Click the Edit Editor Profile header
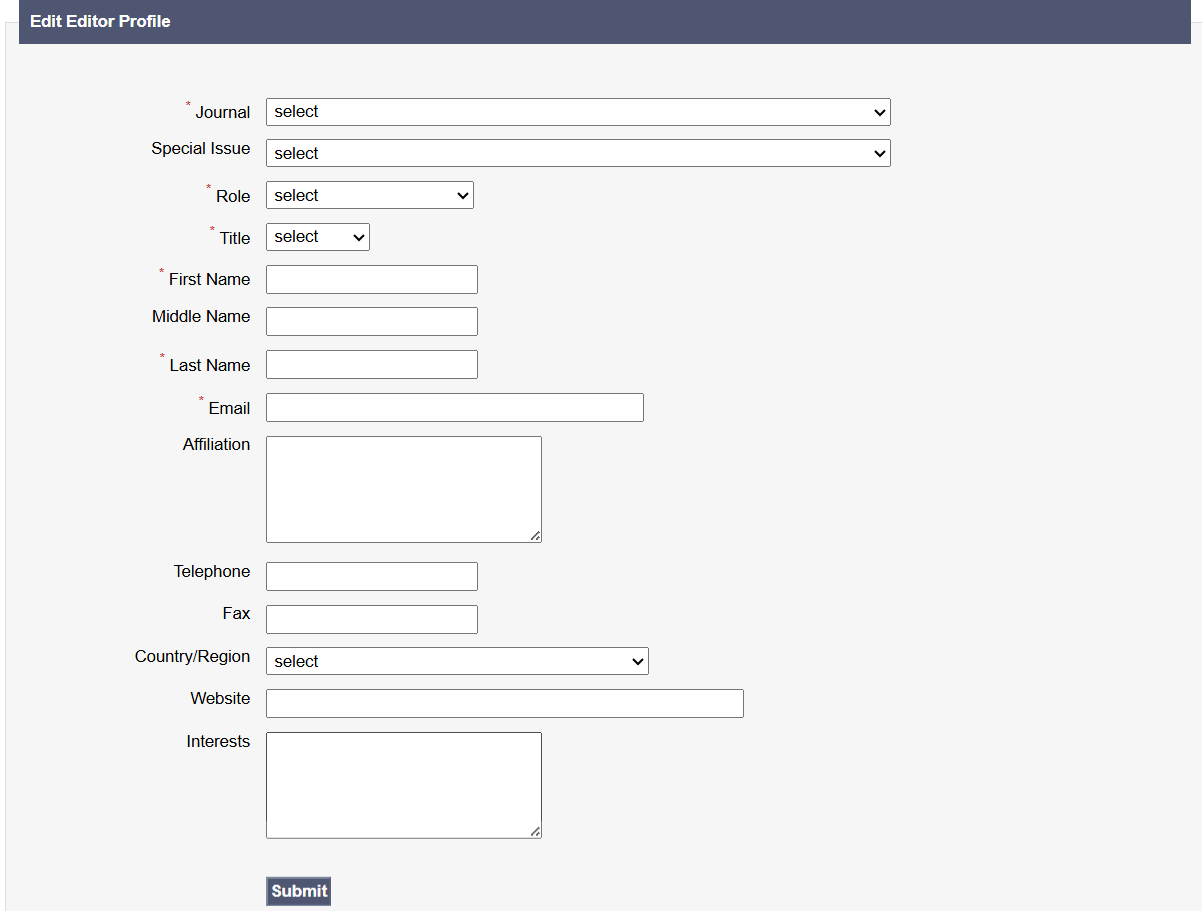Screen dimensions: 1202x911 pyautogui.click(x=100, y=21)
